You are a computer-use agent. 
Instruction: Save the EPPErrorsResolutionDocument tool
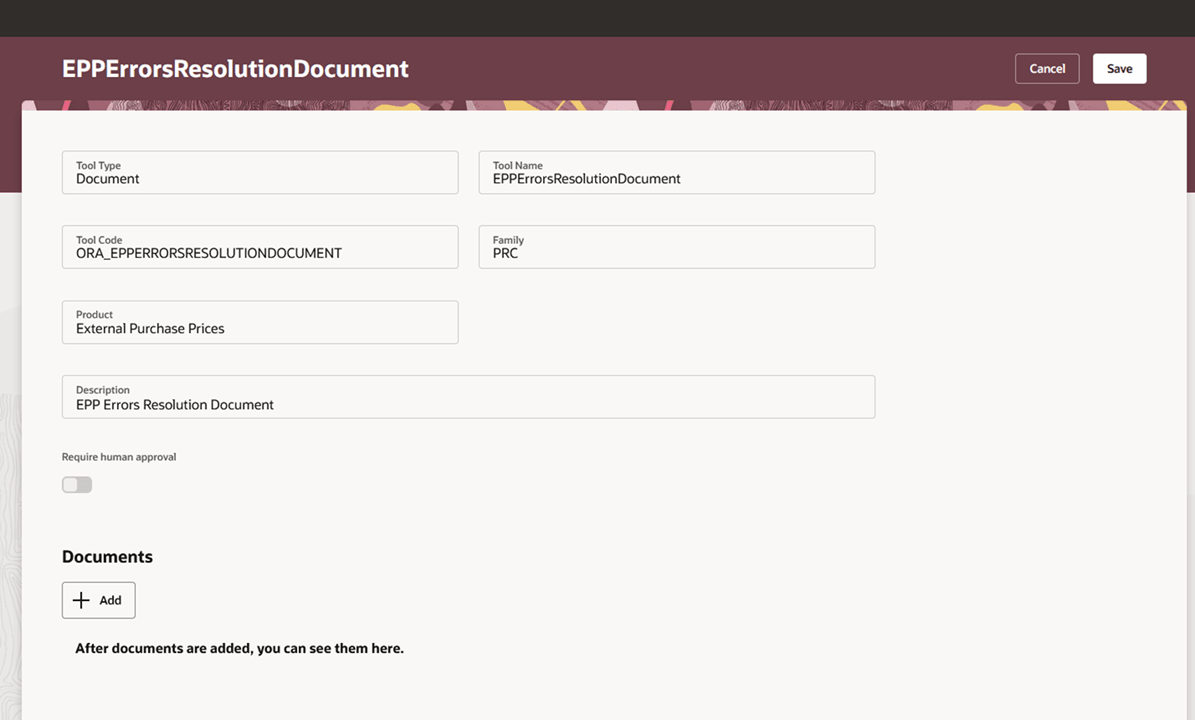coord(1119,69)
